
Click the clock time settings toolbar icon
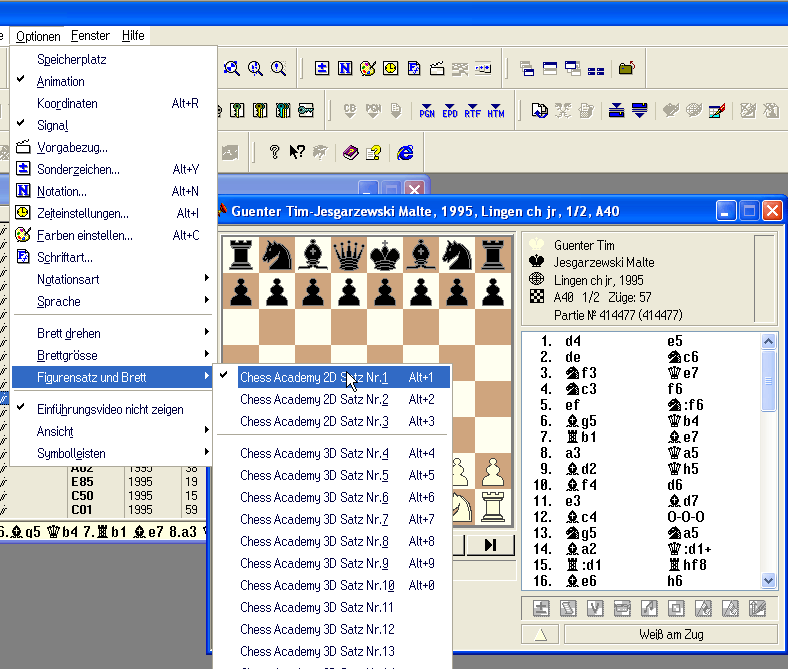point(390,68)
